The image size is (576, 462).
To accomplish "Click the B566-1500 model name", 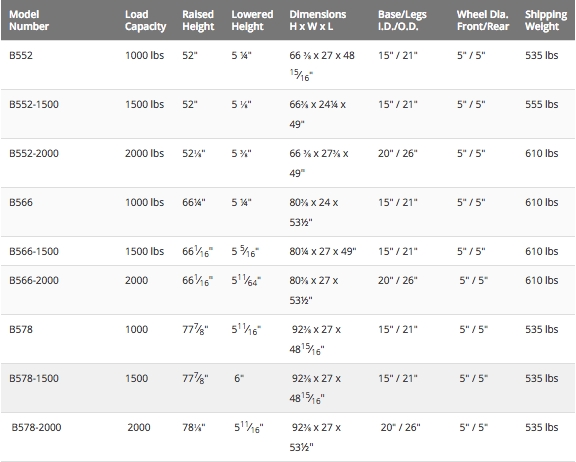I will click(34, 251).
